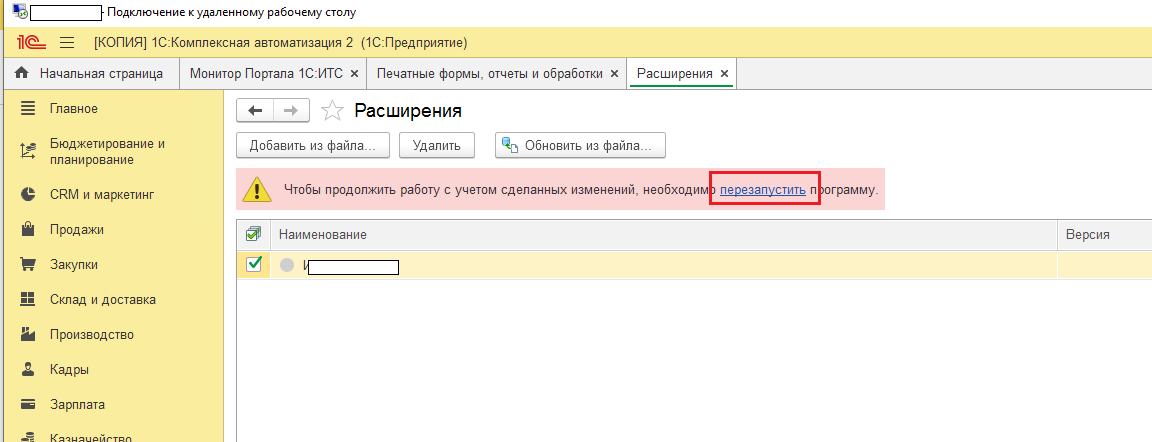Click the Склад и доставка grid icon
The image size is (1152, 442).
28,300
